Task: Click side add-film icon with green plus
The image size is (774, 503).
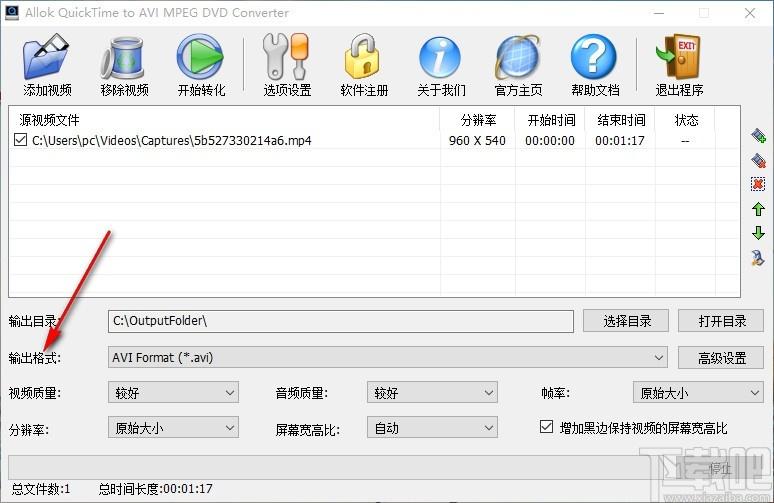Action: pyautogui.click(x=758, y=135)
